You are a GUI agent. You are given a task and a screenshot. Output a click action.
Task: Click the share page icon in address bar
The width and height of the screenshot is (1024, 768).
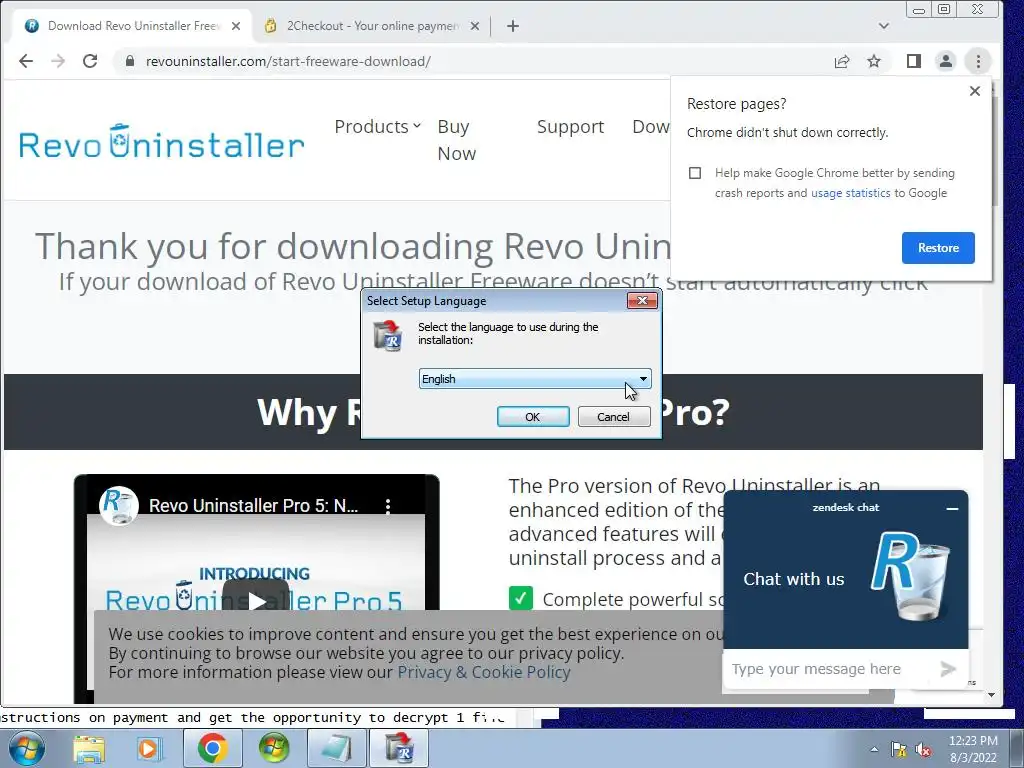[842, 61]
